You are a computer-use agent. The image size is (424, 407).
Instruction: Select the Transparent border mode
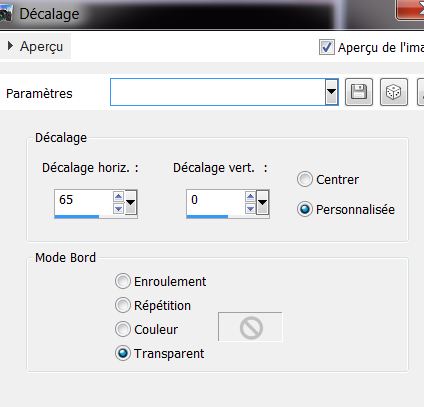[122, 353]
